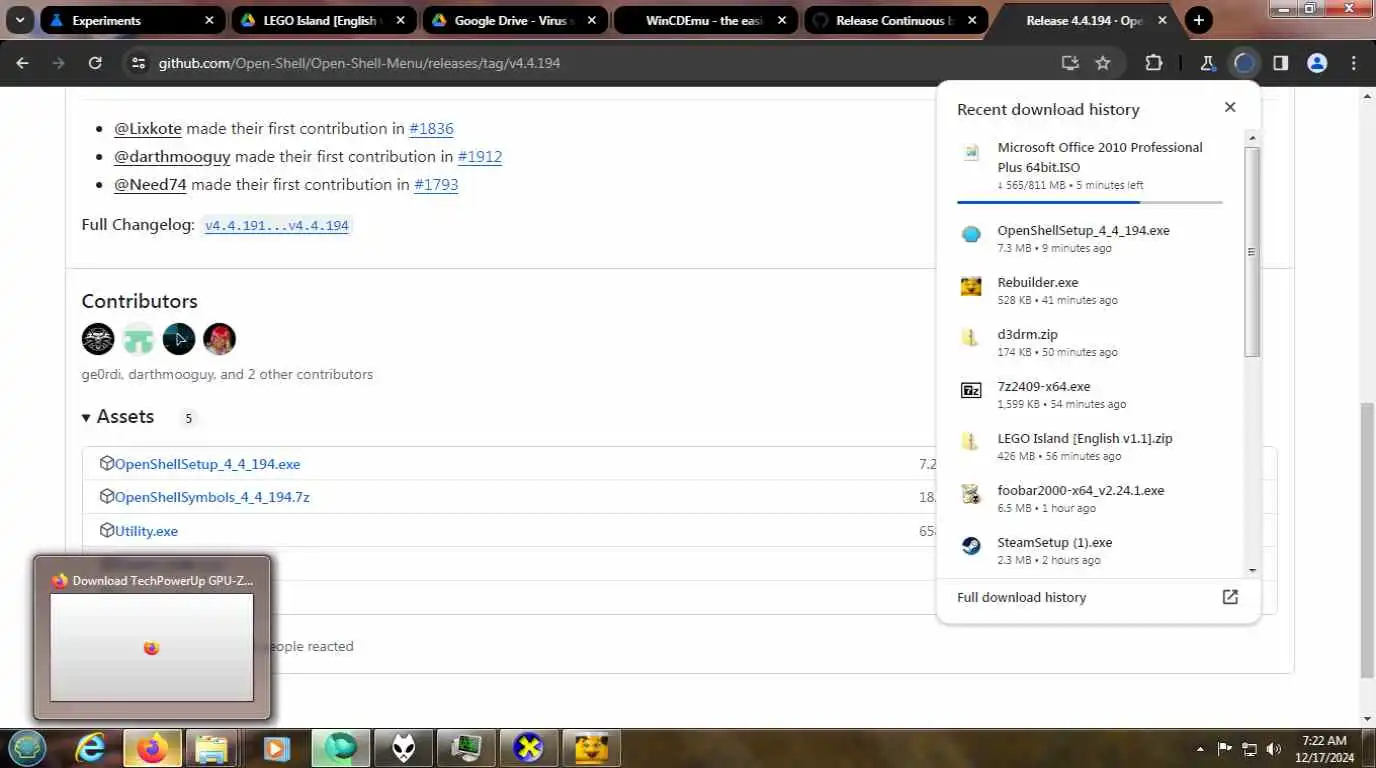Open the @Lixkote profile link
The width and height of the screenshot is (1376, 768).
tap(148, 128)
